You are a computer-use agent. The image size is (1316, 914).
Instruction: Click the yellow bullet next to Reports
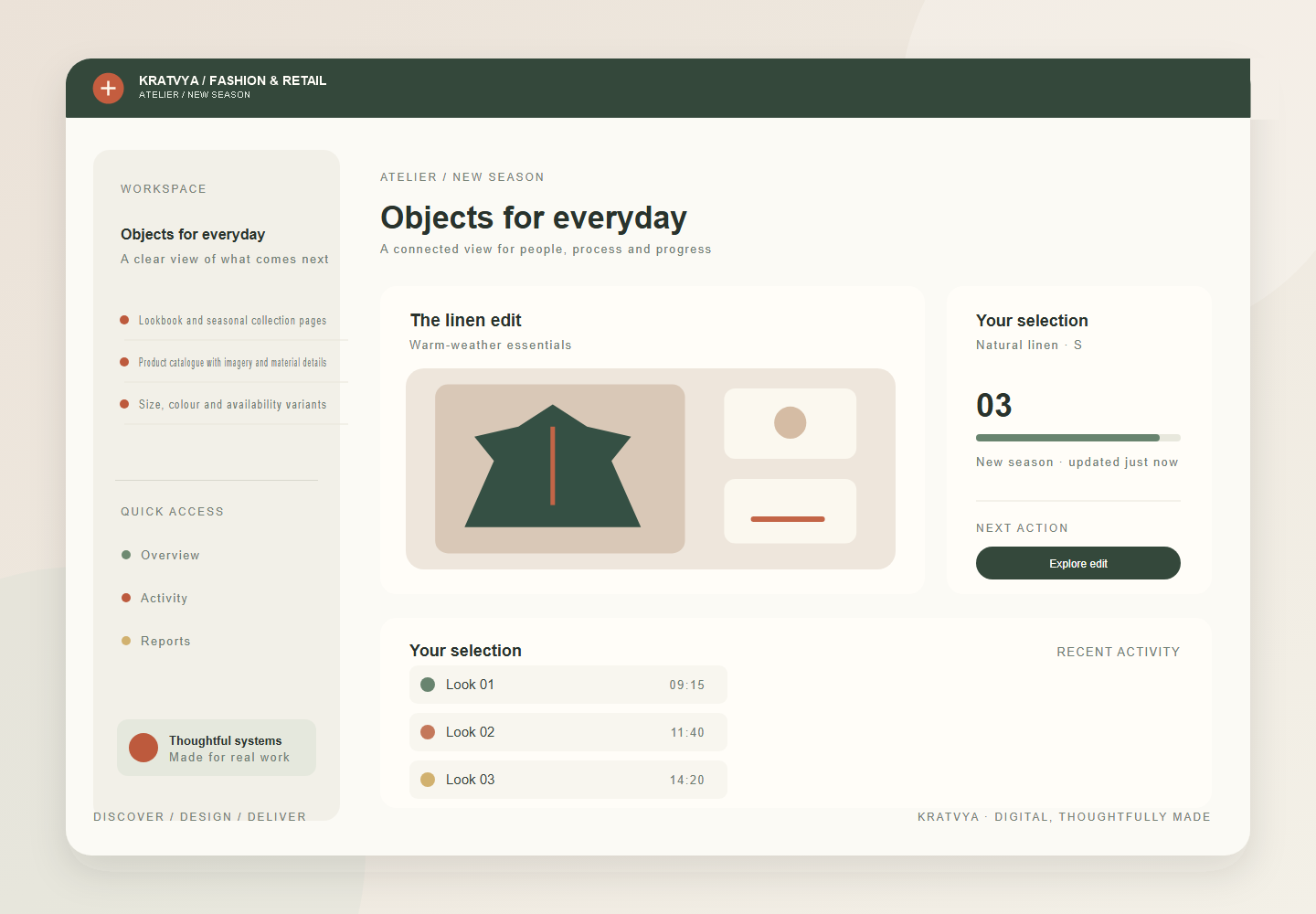126,641
